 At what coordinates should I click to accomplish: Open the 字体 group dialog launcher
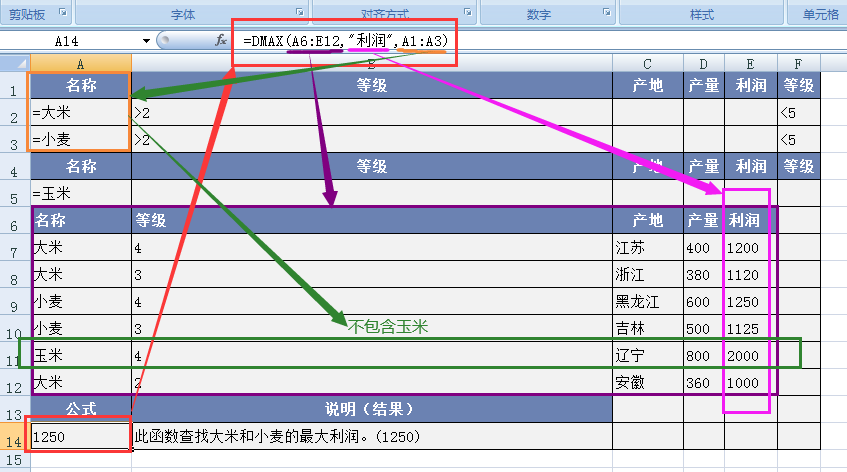coord(300,12)
